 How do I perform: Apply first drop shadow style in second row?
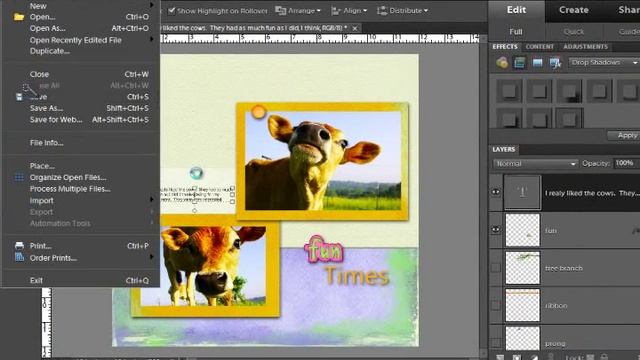coord(509,118)
